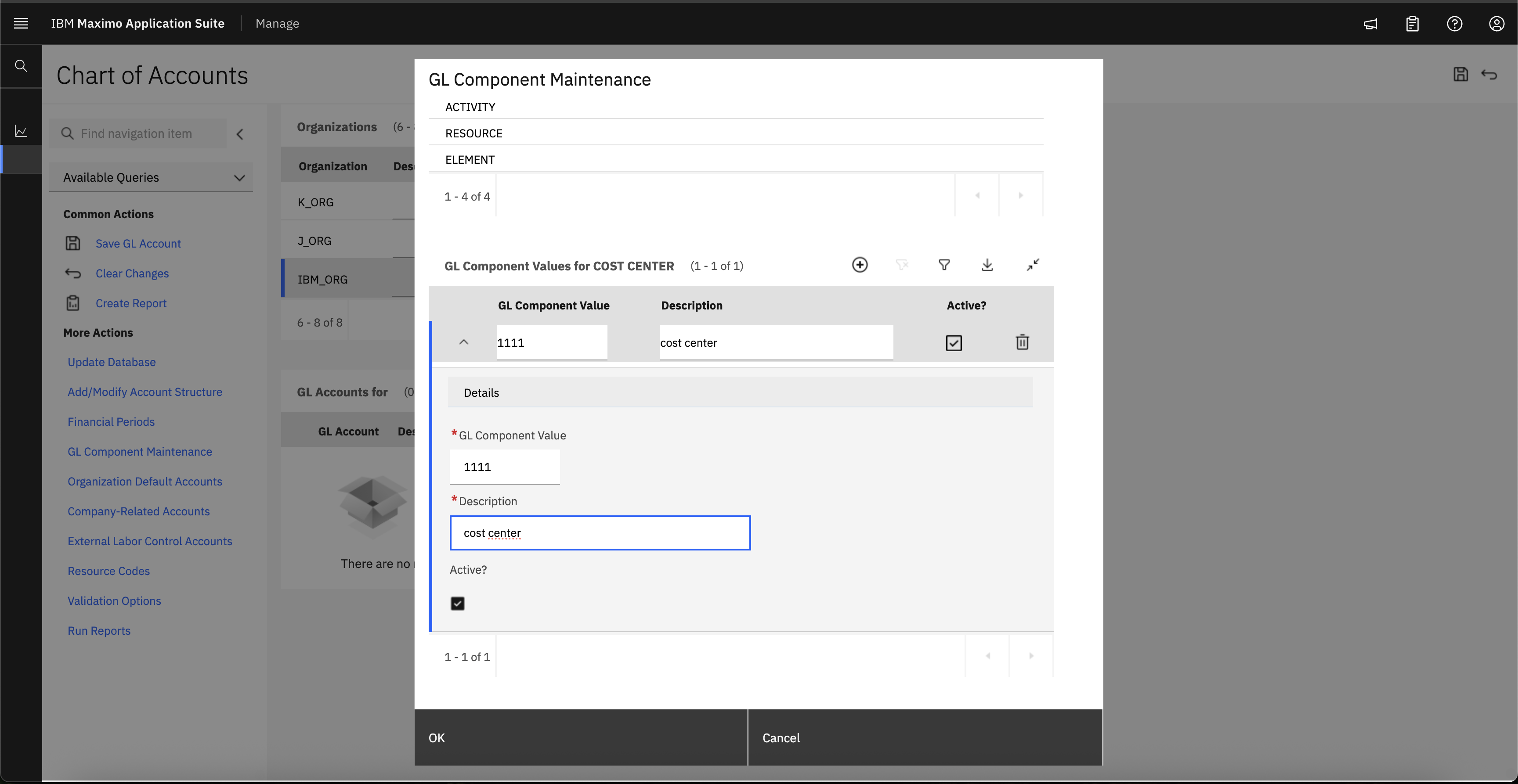Toggle the filter funnel for component values
The width and height of the screenshot is (1518, 784).
[944, 264]
